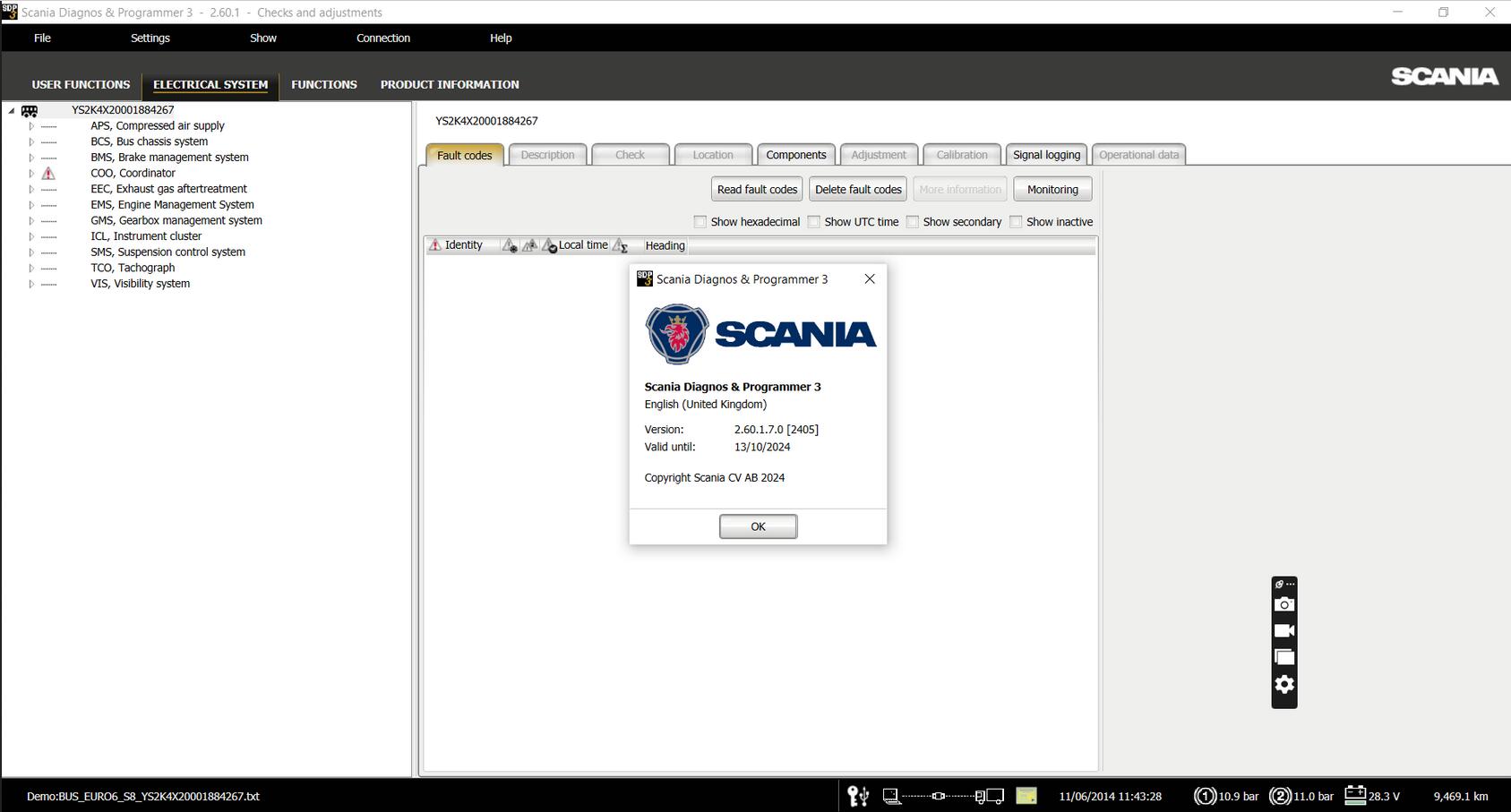This screenshot has height=812, width=1511.
Task: Check Show UTC time option
Action: click(x=813, y=221)
